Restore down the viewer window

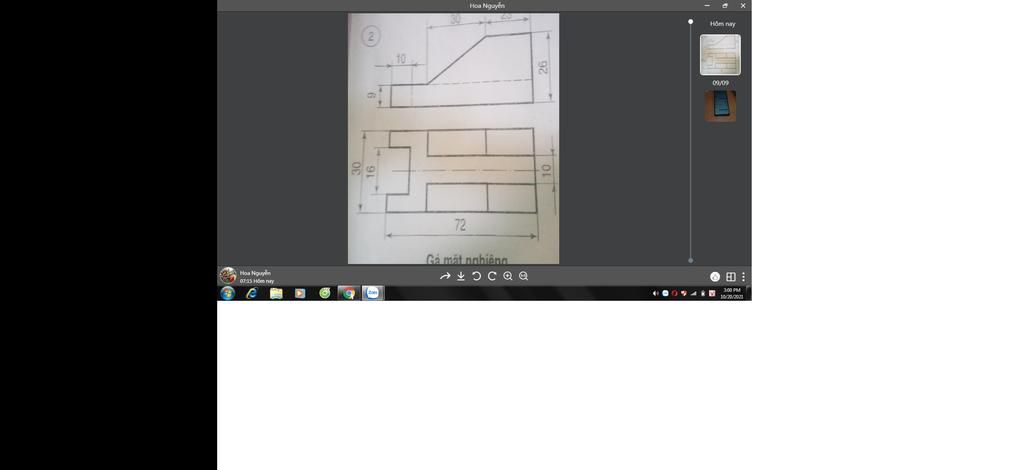[725, 5]
